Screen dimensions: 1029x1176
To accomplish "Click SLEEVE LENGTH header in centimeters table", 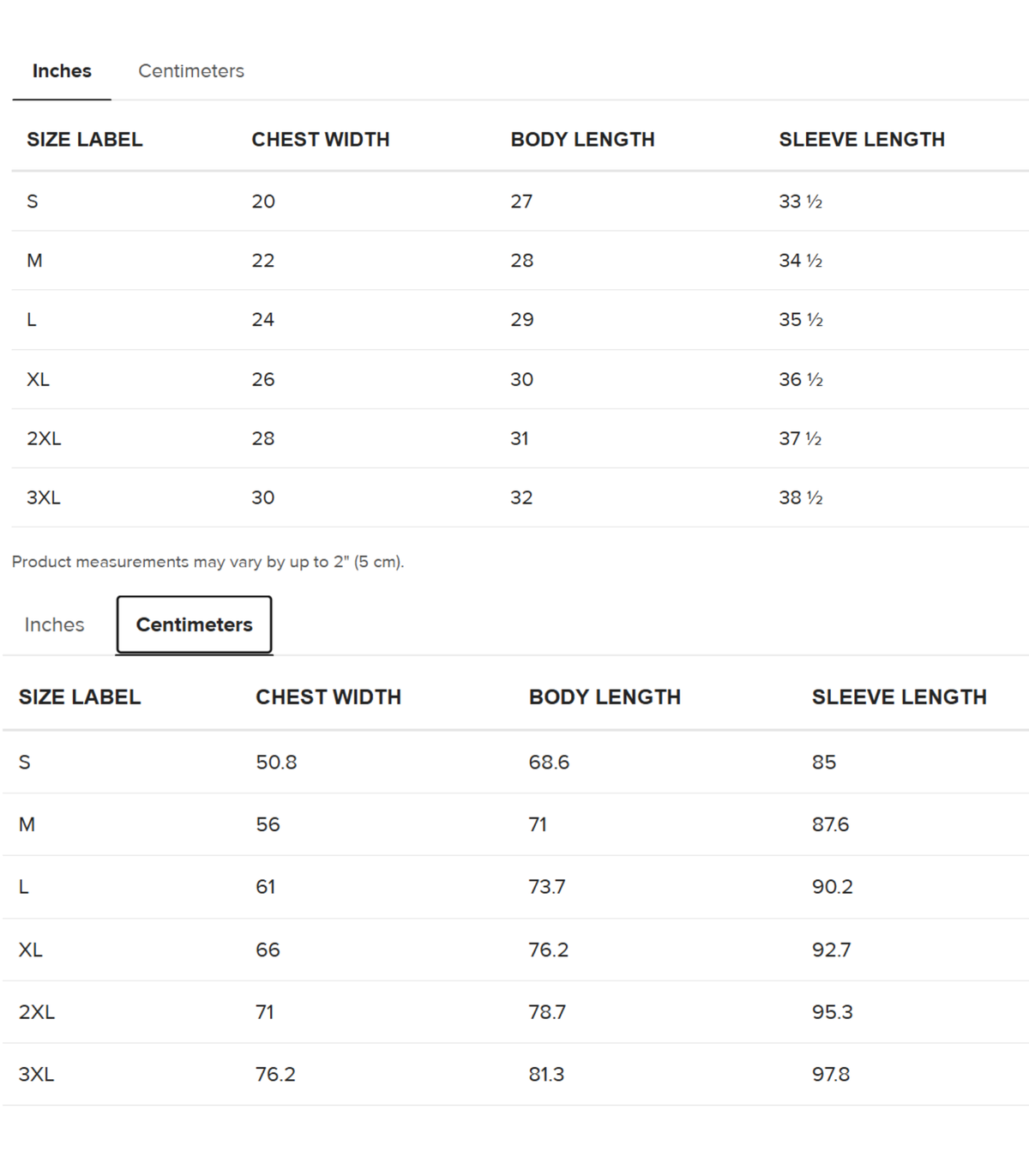I will pos(900,697).
